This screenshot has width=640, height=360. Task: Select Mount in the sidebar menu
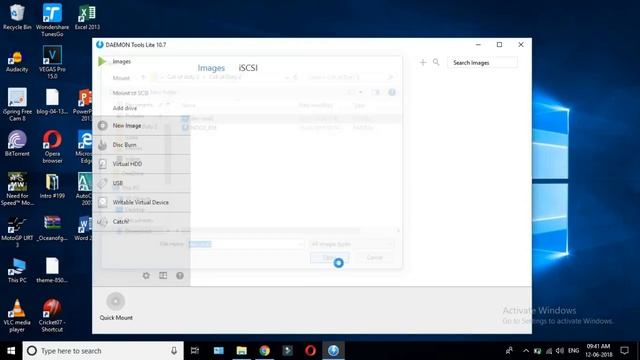point(121,78)
